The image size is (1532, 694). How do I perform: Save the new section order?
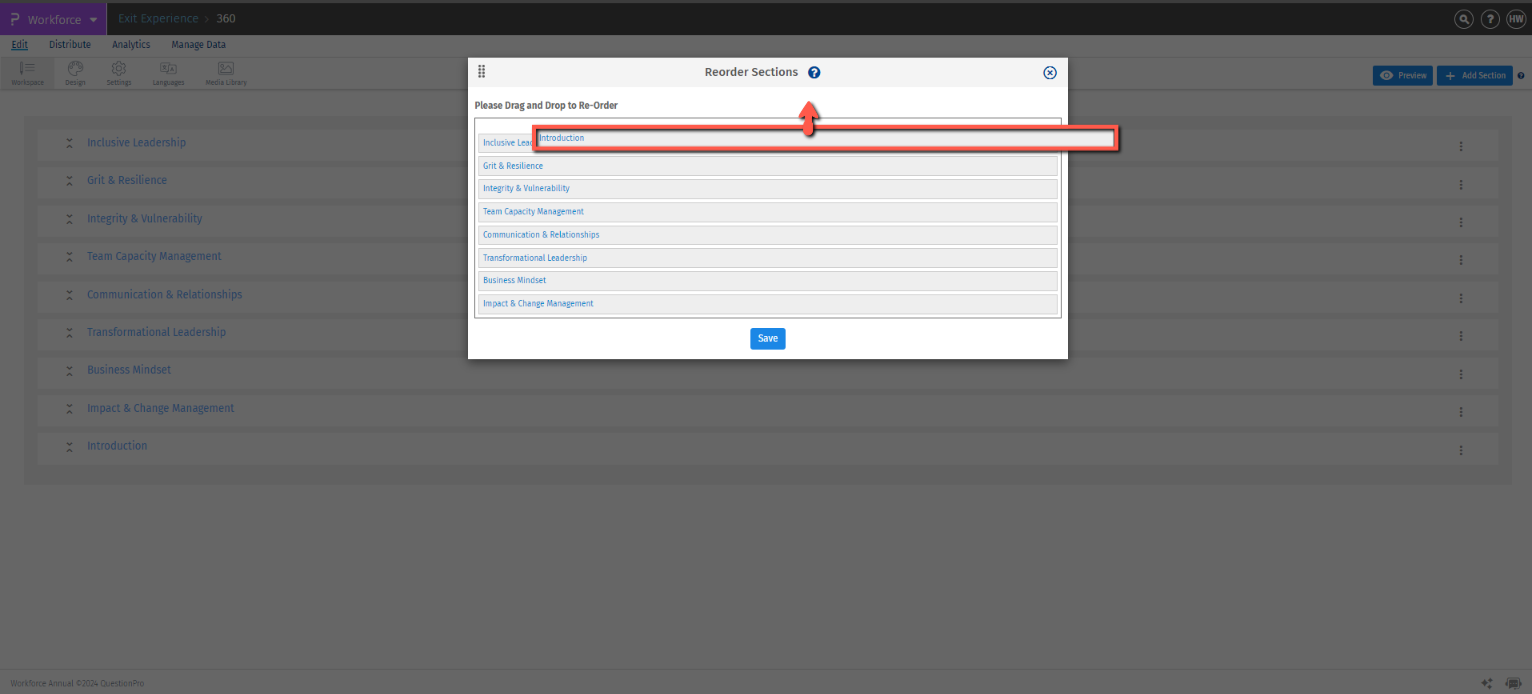767,338
